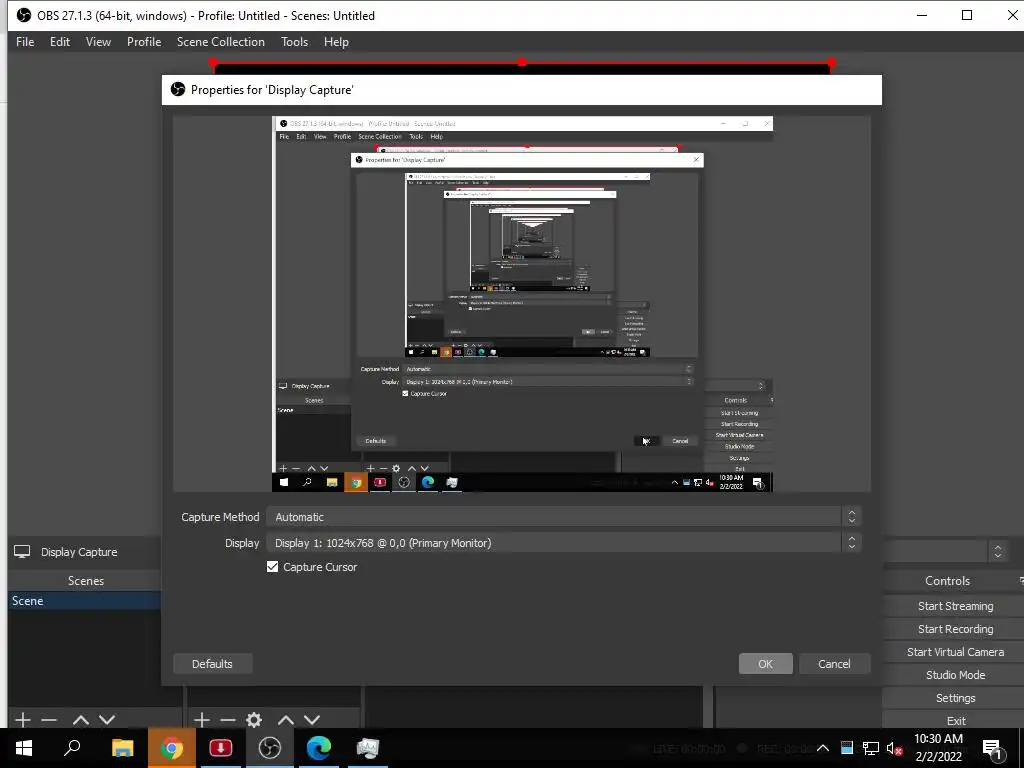Click the OBS logo in Properties title bar
The height and width of the screenshot is (768, 1024).
point(178,89)
